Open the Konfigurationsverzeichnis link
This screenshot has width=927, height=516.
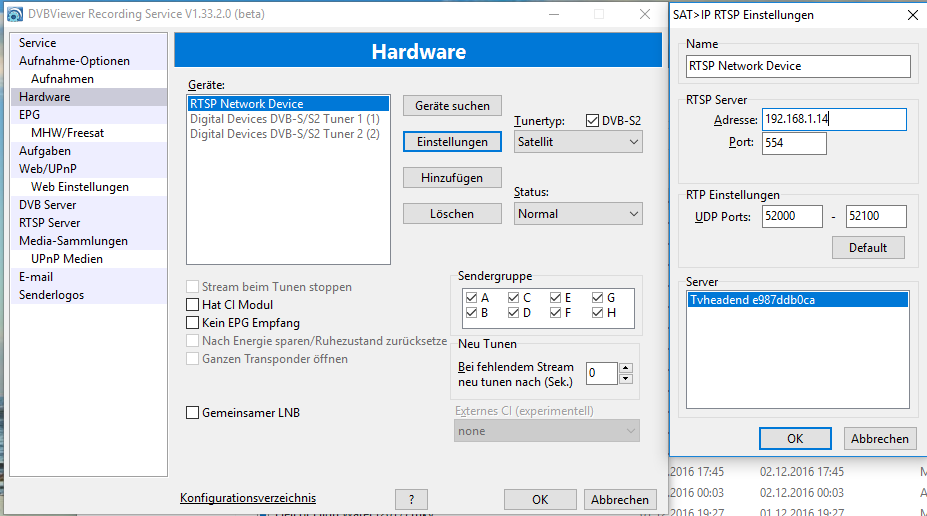[248, 498]
